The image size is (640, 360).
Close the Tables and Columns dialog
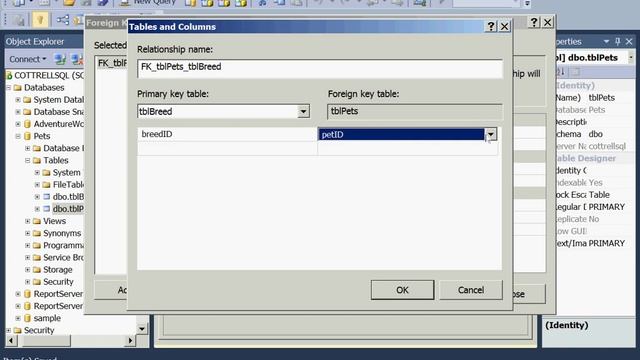click(504, 27)
